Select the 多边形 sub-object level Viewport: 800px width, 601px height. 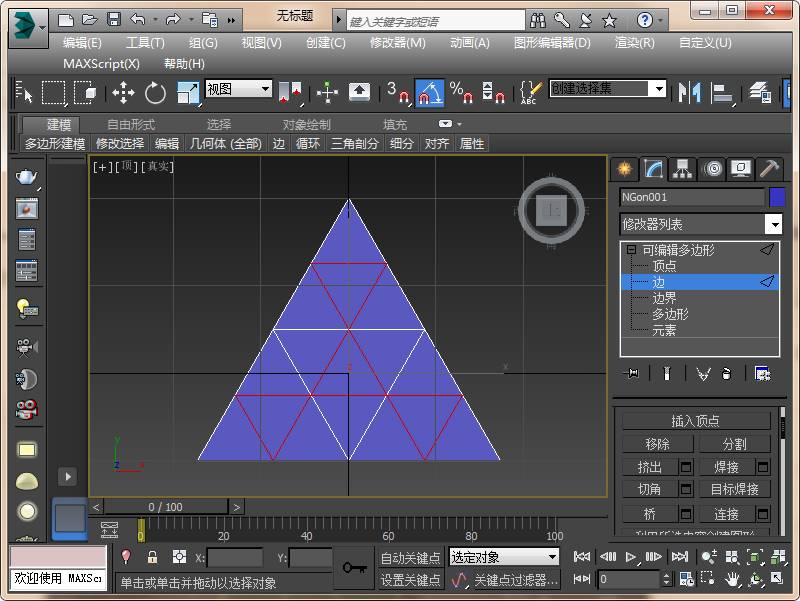coord(670,314)
